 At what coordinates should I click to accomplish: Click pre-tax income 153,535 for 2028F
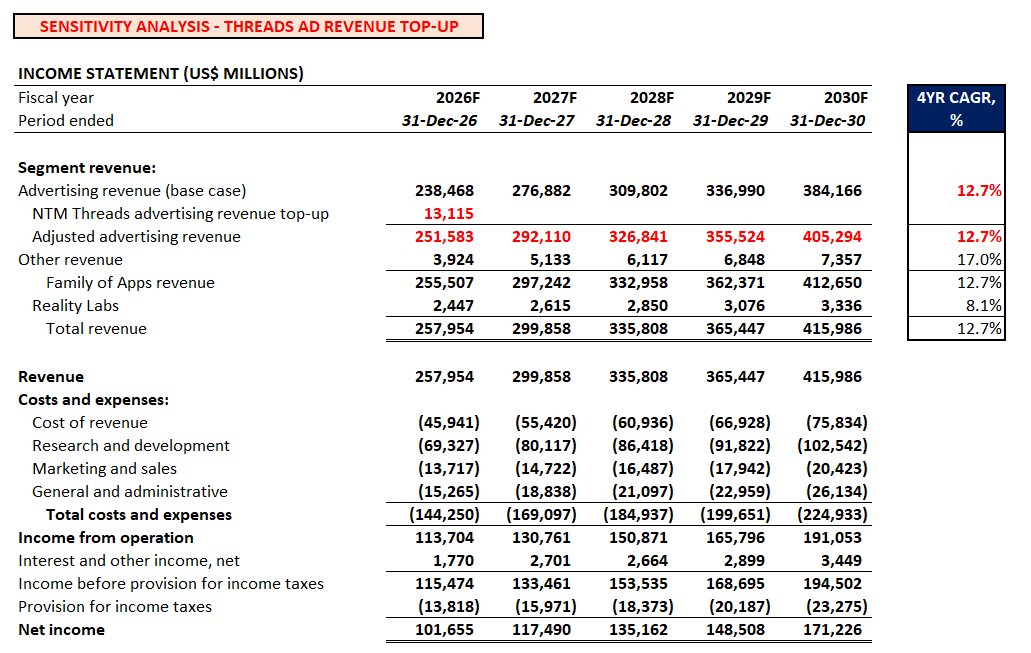[x=638, y=584]
